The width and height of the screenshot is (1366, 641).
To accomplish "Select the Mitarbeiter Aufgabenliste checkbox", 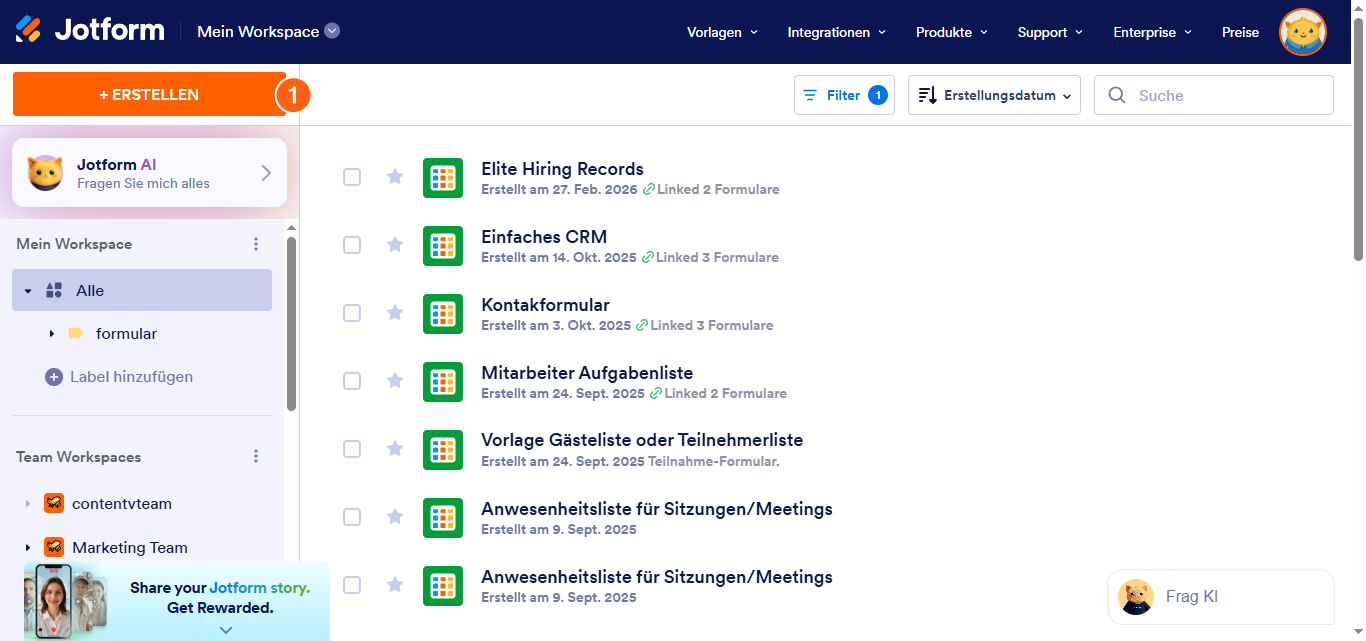I will [351, 381].
